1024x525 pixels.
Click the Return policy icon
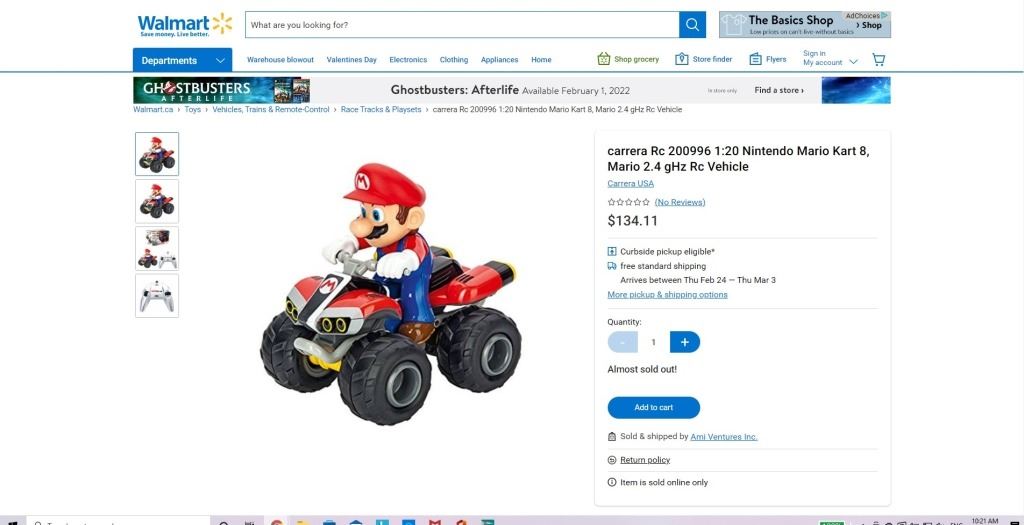(612, 460)
